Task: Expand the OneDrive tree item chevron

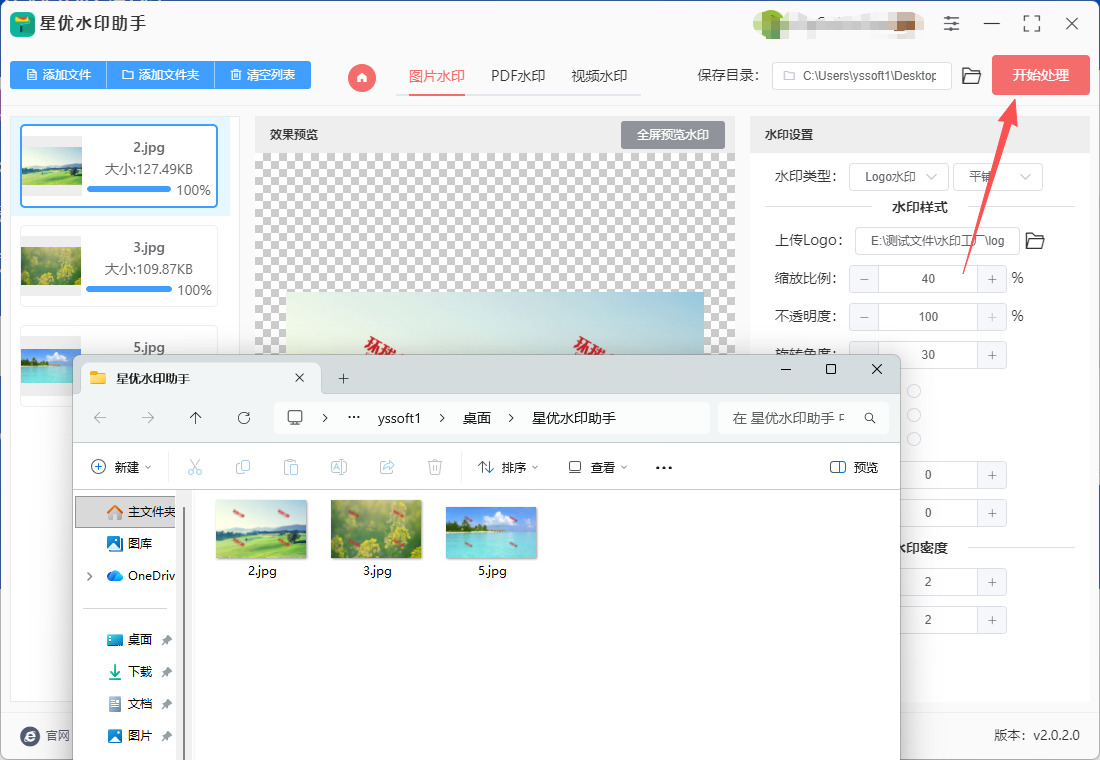Action: 90,576
